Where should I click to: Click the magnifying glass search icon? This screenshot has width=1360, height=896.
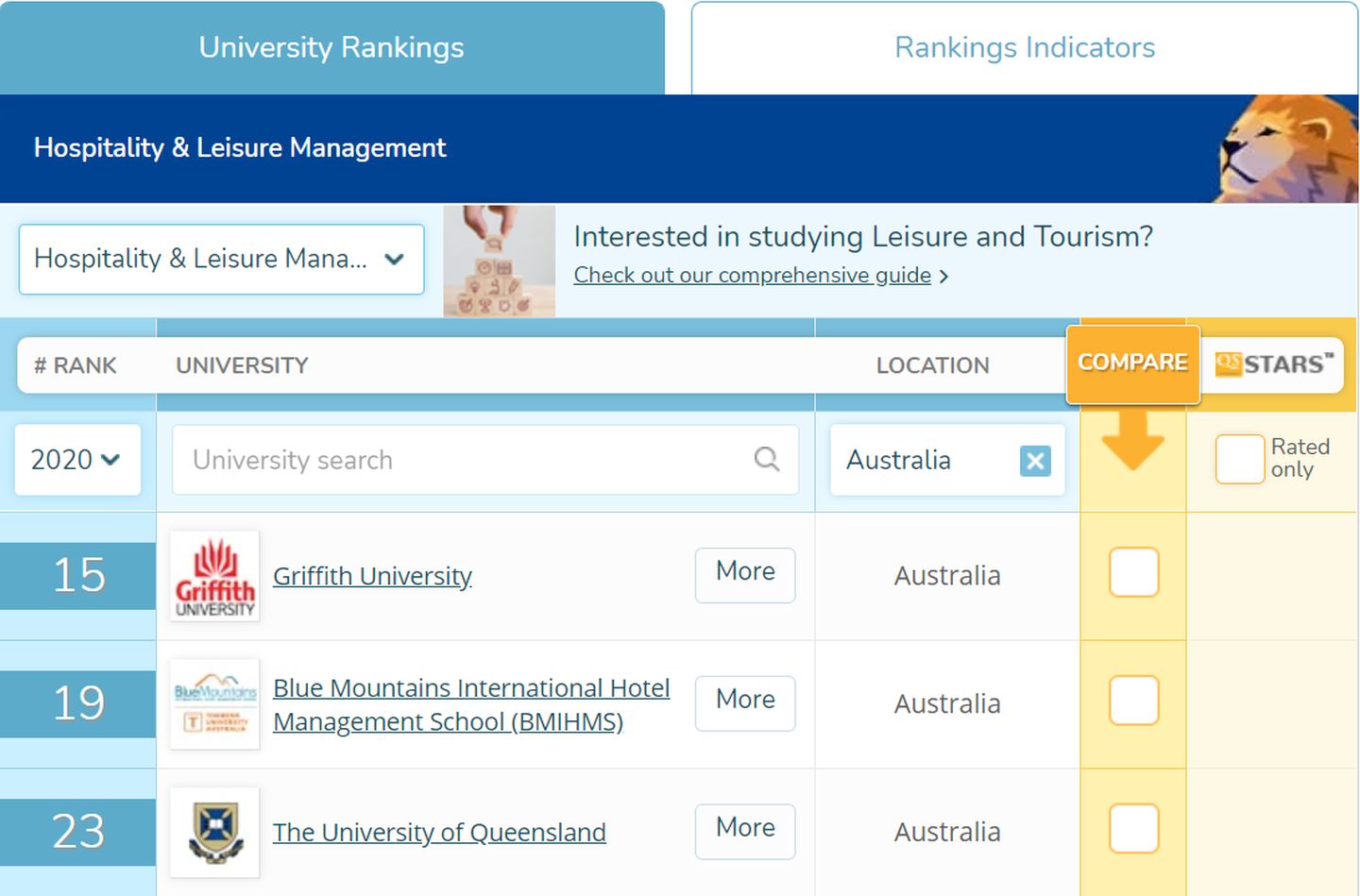tap(767, 459)
